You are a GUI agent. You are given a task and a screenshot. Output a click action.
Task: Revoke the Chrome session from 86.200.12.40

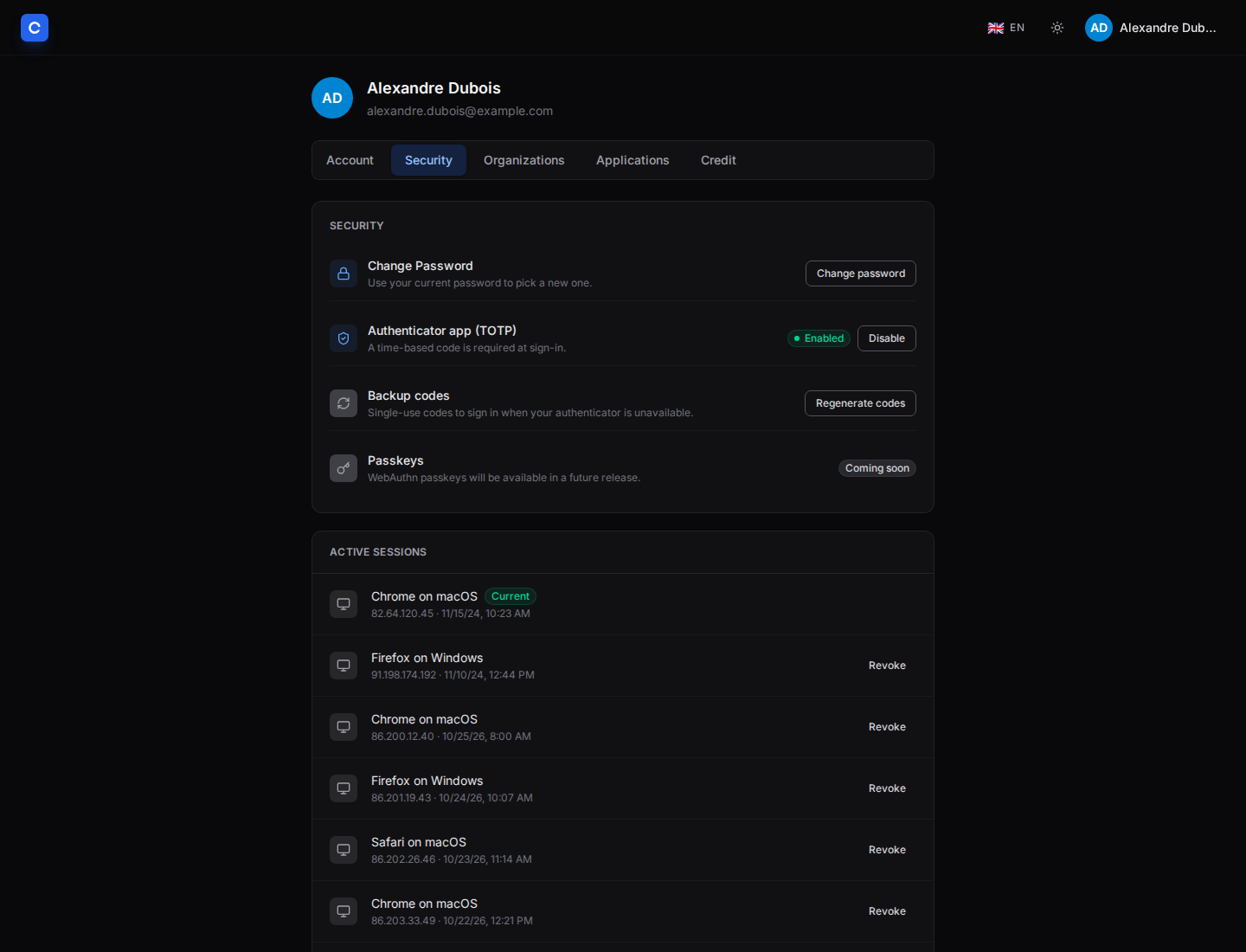[x=887, y=727]
